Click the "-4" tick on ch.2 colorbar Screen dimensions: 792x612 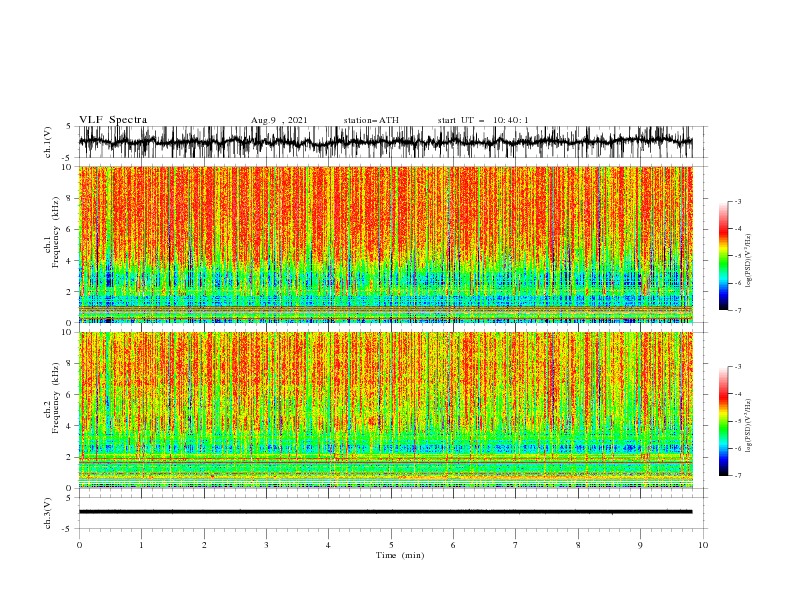tap(738, 394)
